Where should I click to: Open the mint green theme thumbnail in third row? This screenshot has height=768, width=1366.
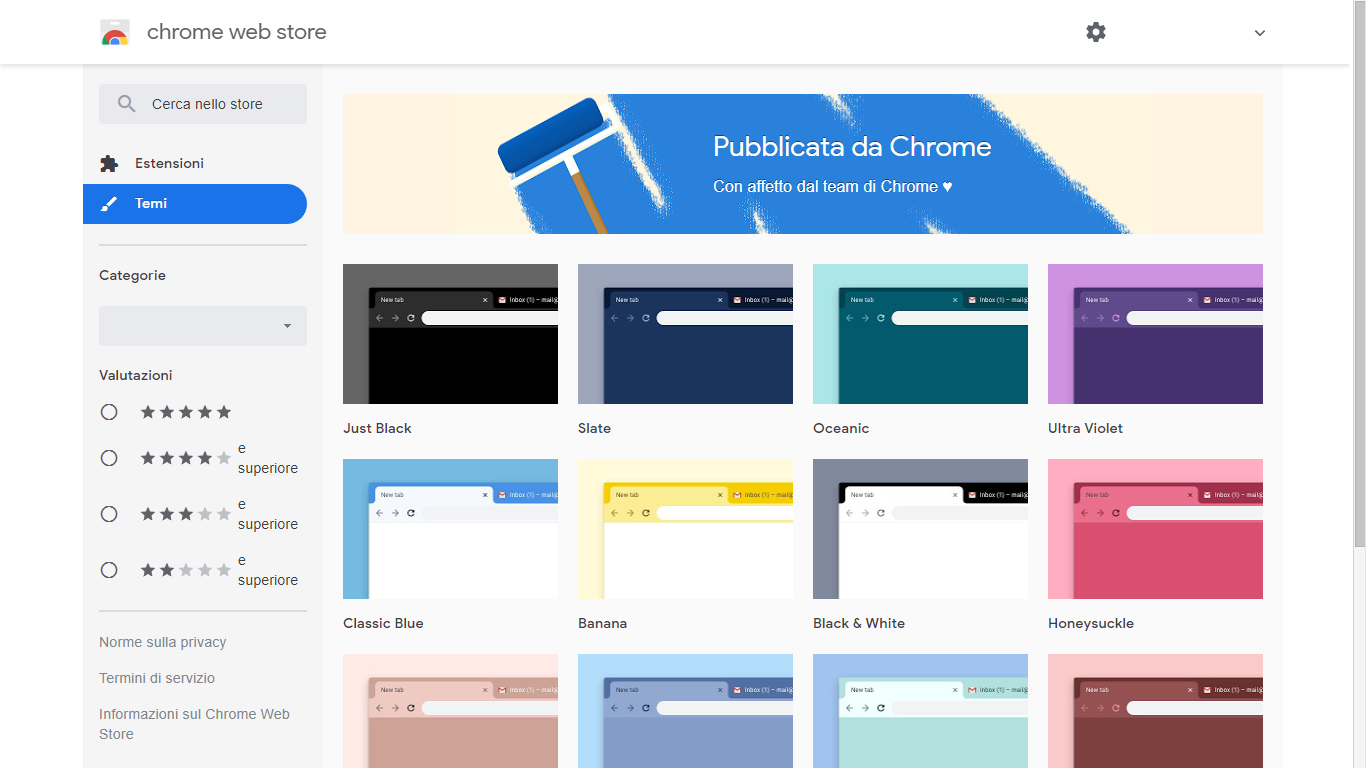tap(920, 711)
